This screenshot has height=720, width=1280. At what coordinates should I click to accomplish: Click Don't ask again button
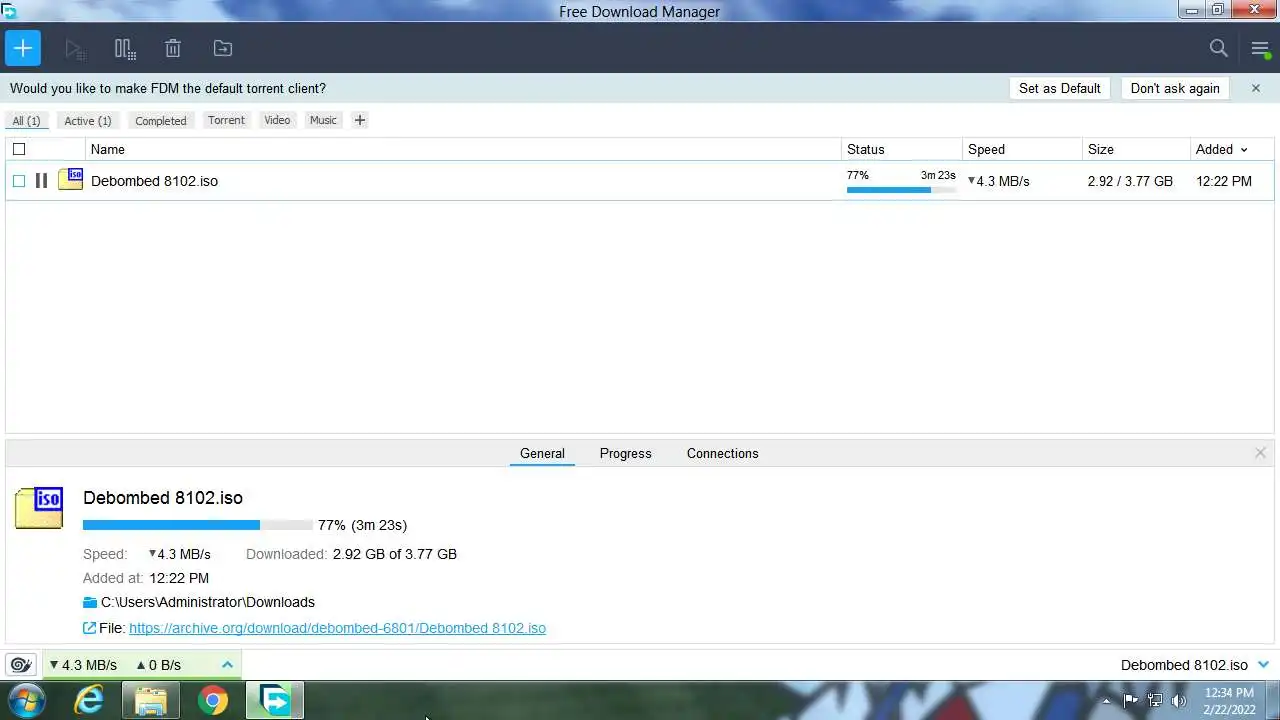1175,88
